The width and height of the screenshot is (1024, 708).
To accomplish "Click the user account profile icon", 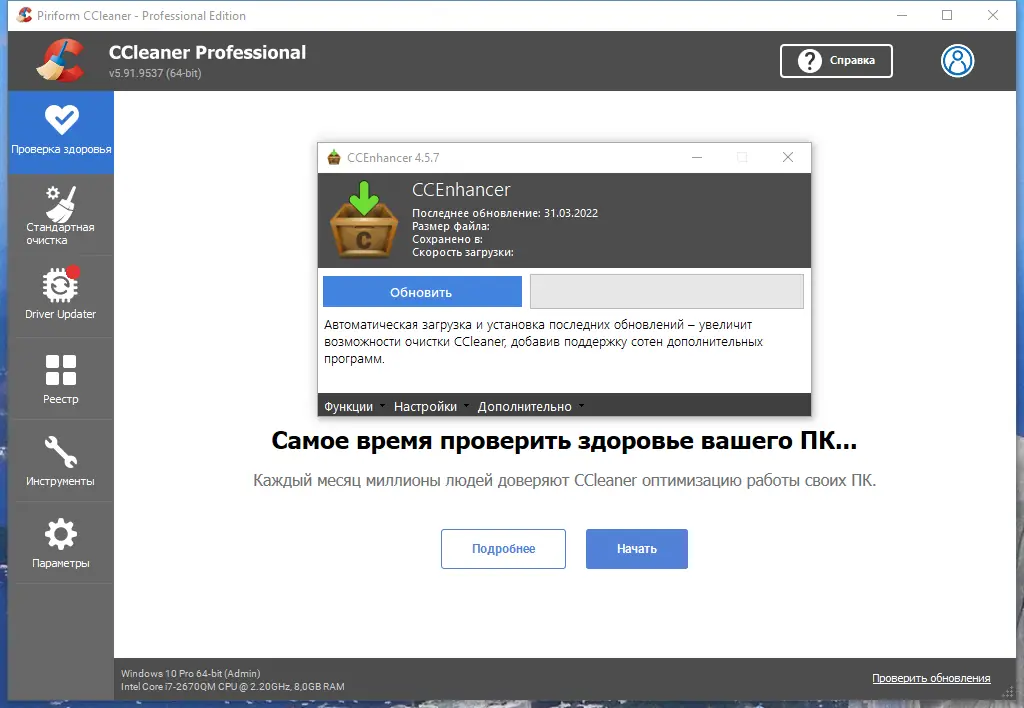I will coord(957,61).
